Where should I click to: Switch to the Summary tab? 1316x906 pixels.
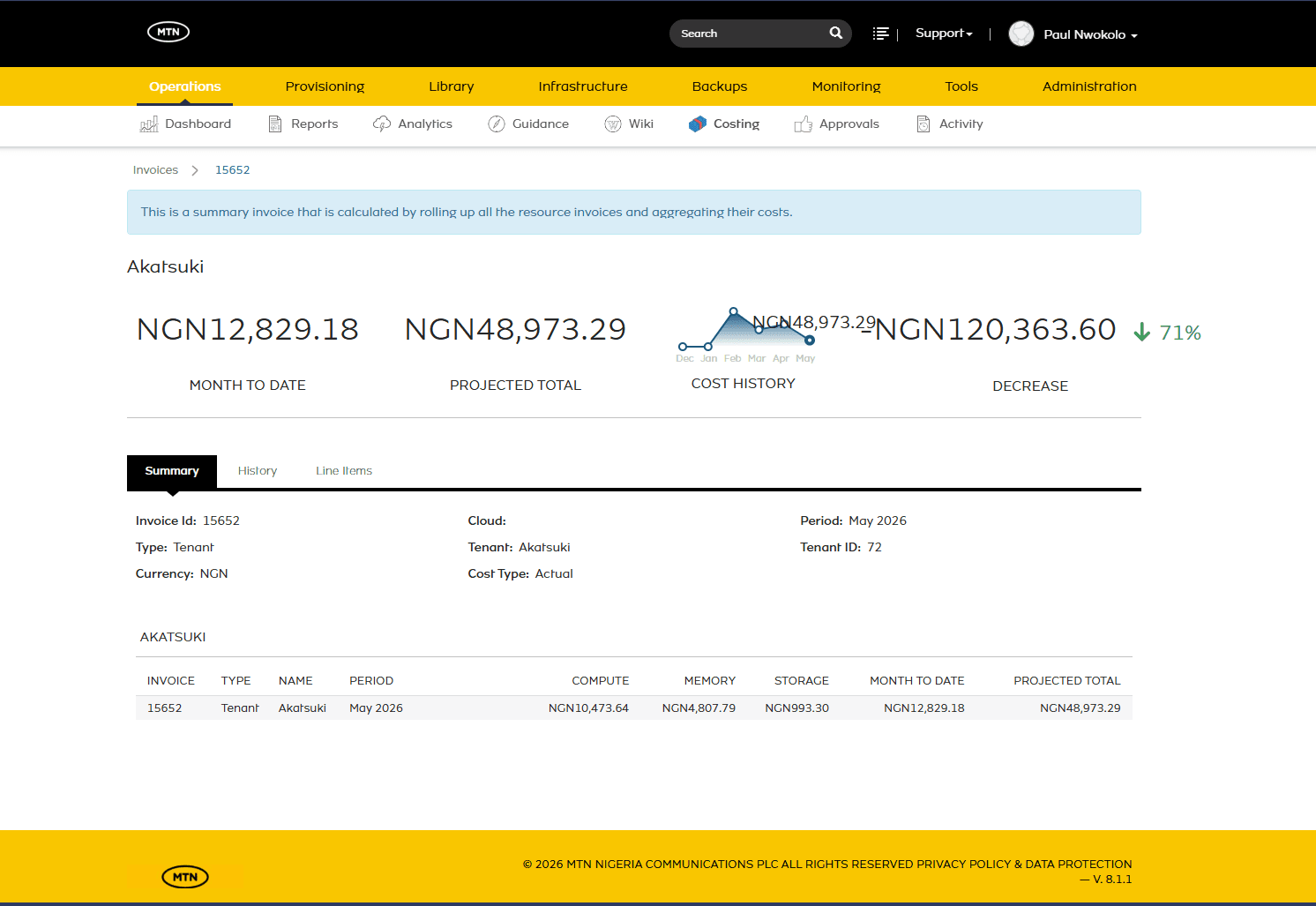click(172, 471)
